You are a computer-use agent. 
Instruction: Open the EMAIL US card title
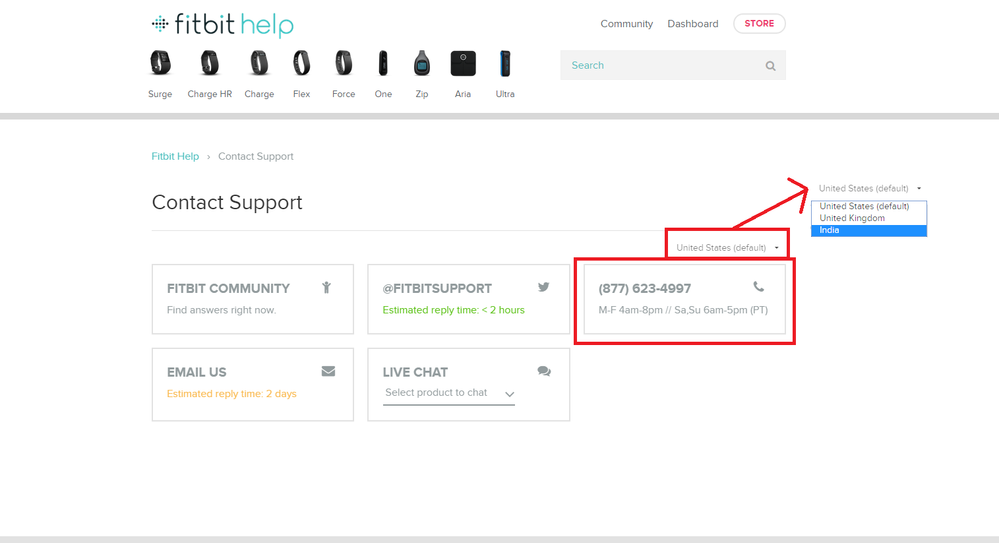point(196,372)
